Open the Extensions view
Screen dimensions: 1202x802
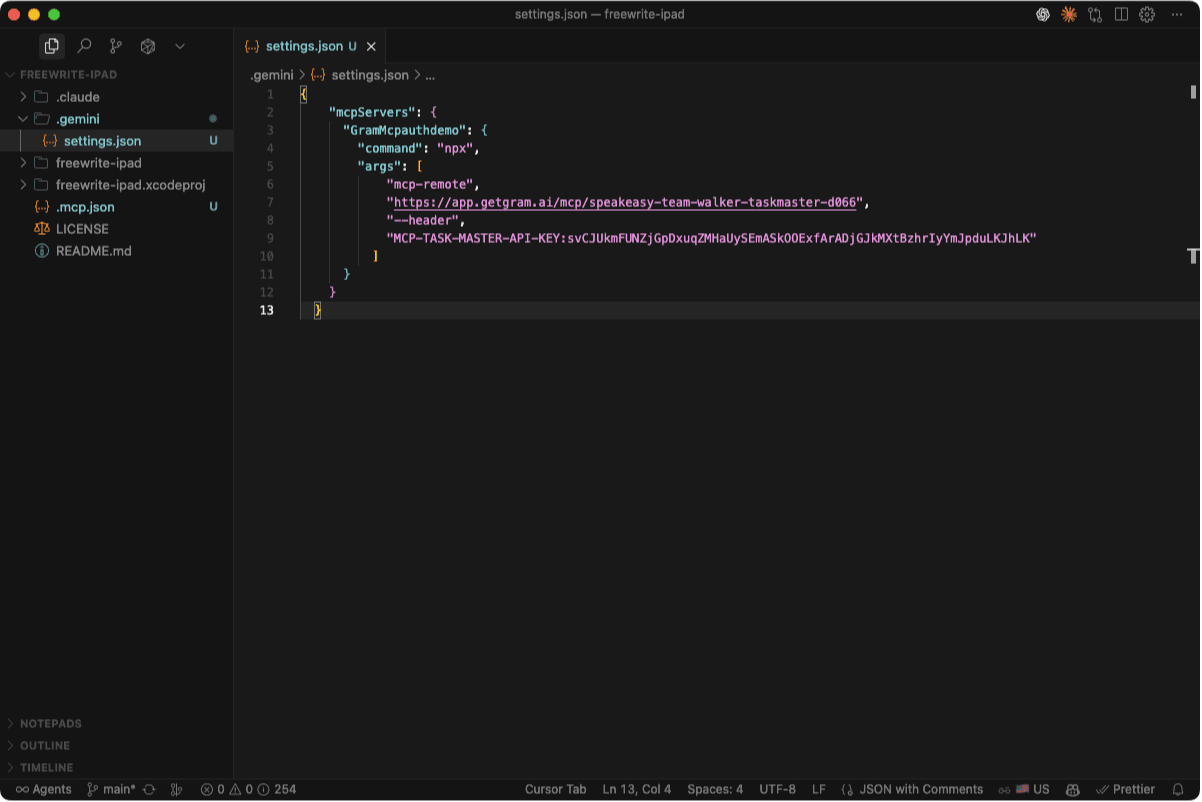(149, 45)
